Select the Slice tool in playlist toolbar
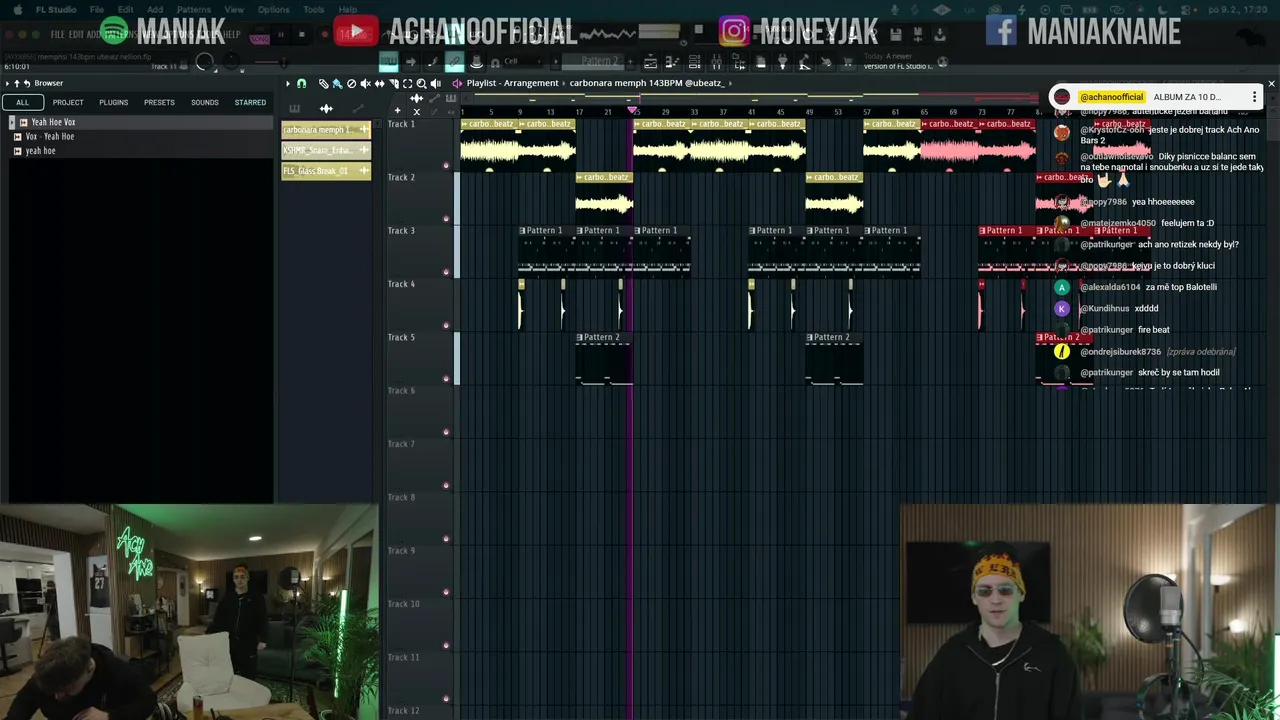Screen dimensions: 1280x720 click(x=393, y=84)
